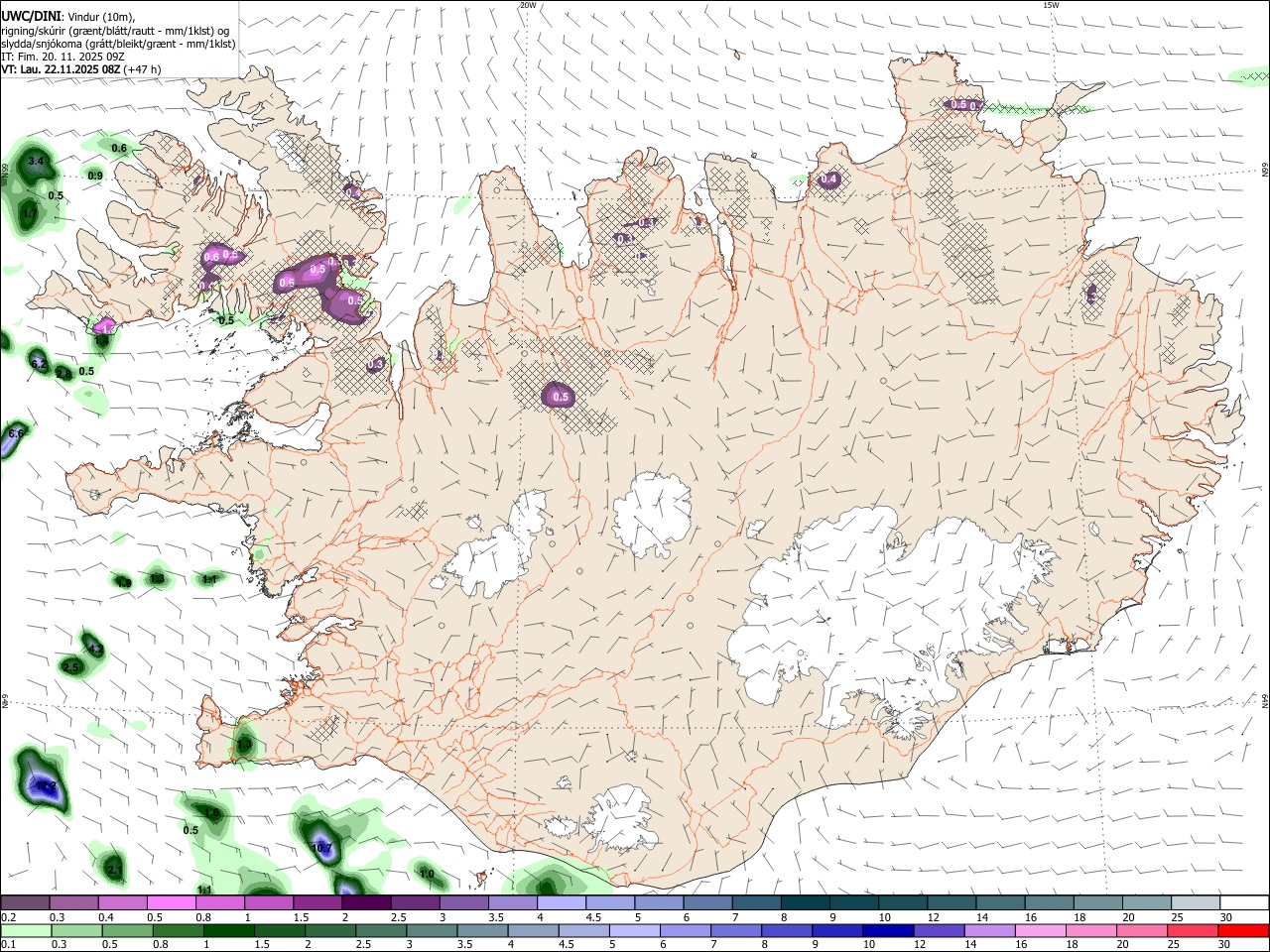The image size is (1270, 952).
Task: Select the 0.9 precipitation value on the map
Action: point(95,176)
